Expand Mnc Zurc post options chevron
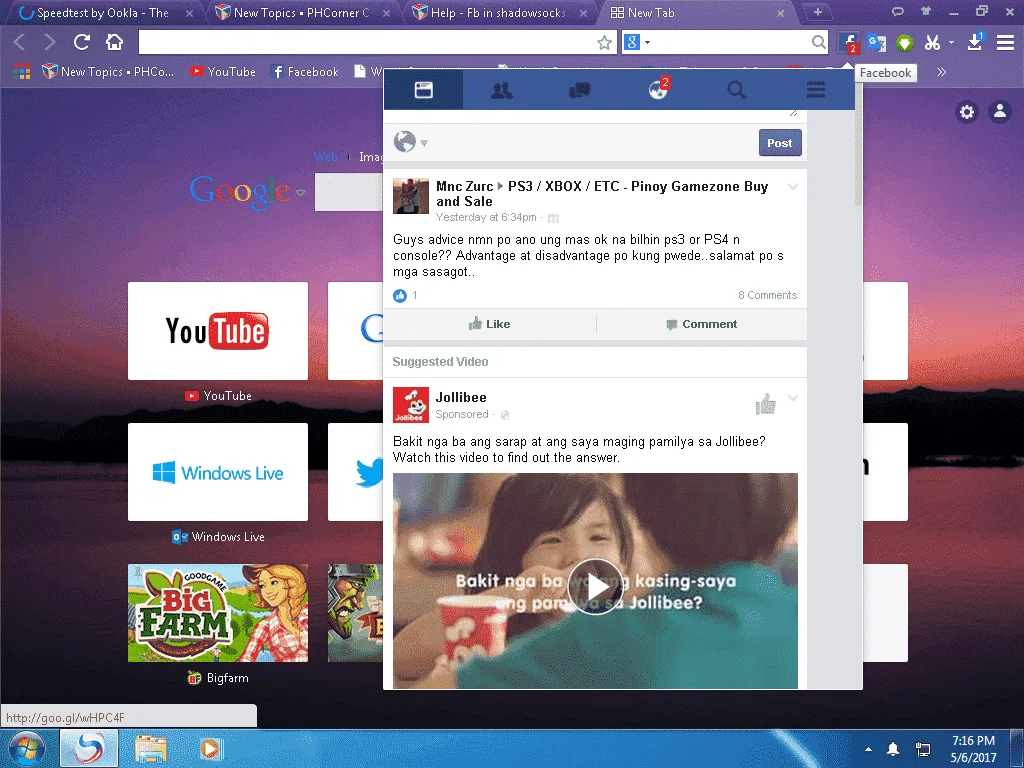Viewport: 1024px width, 768px height. (x=793, y=187)
